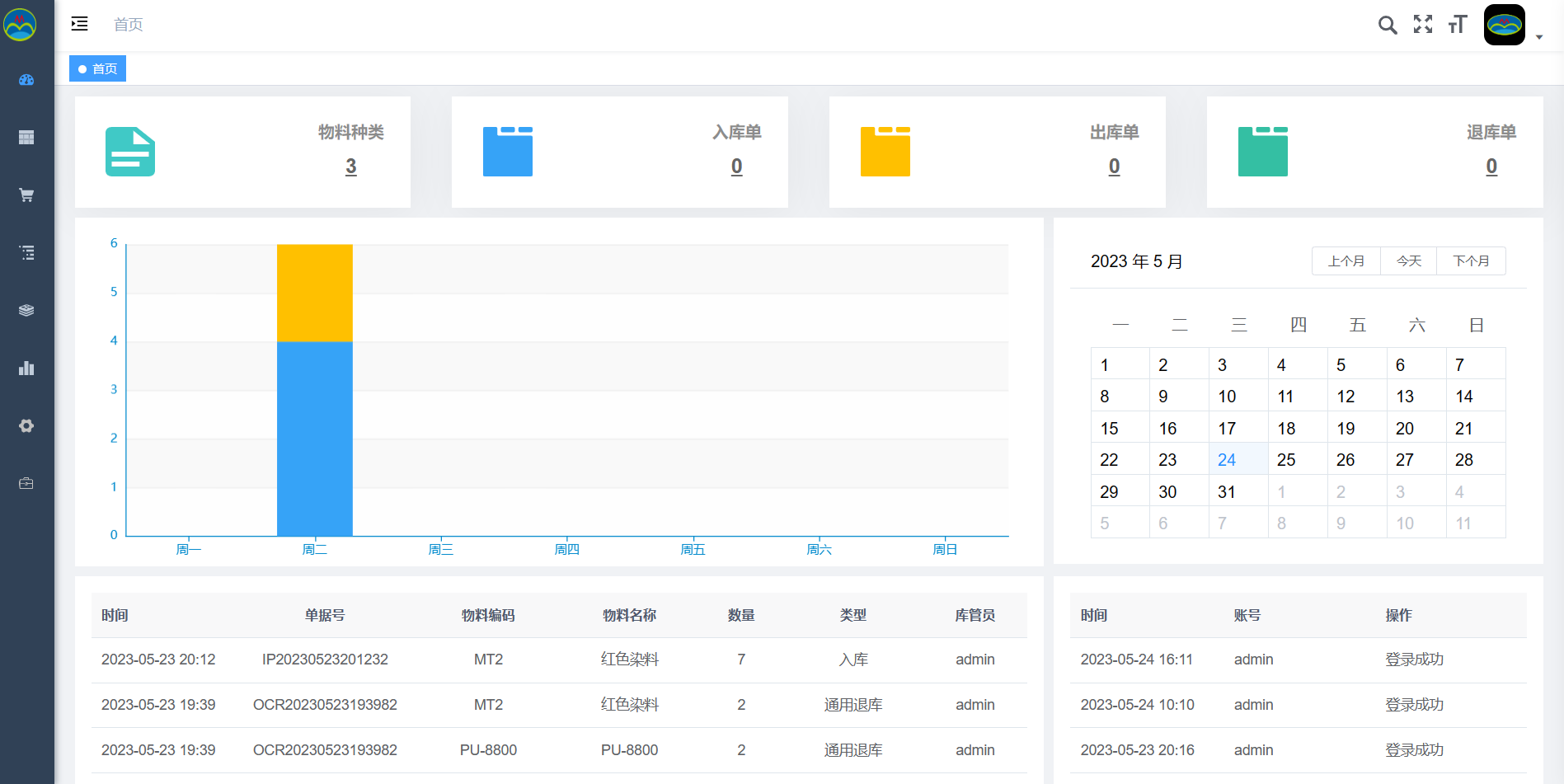Click the 账号 column header in log table
Viewport: 1564px width, 784px height.
(x=1247, y=615)
